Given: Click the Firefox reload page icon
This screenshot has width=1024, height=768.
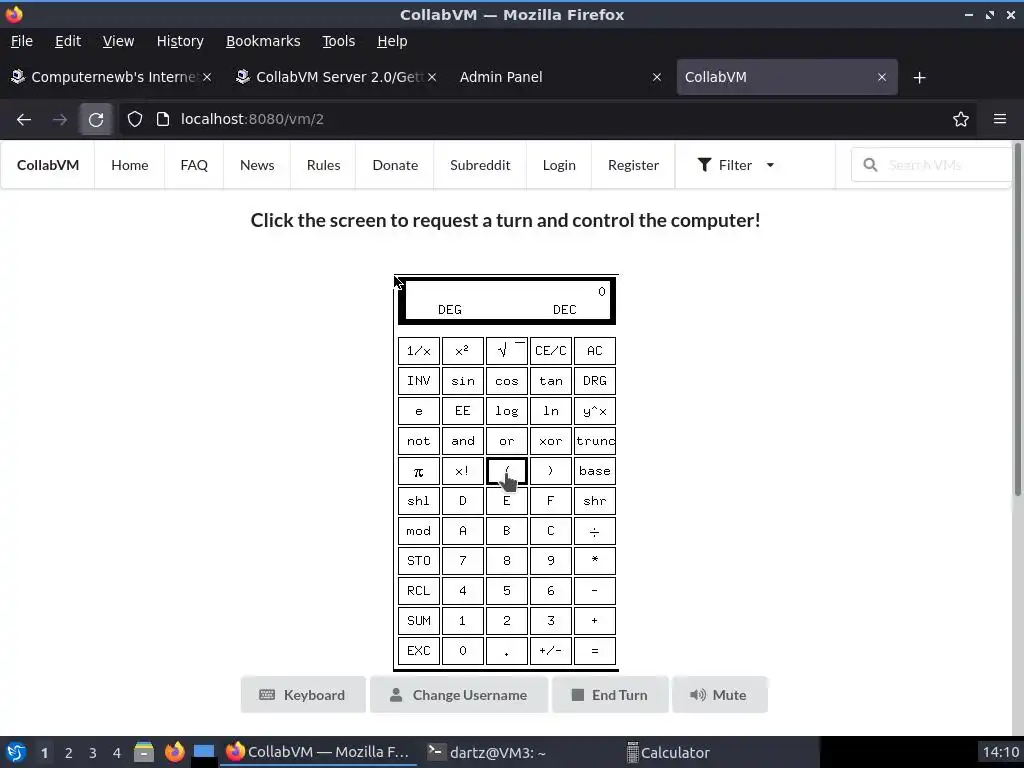Looking at the screenshot, I should tap(96, 120).
